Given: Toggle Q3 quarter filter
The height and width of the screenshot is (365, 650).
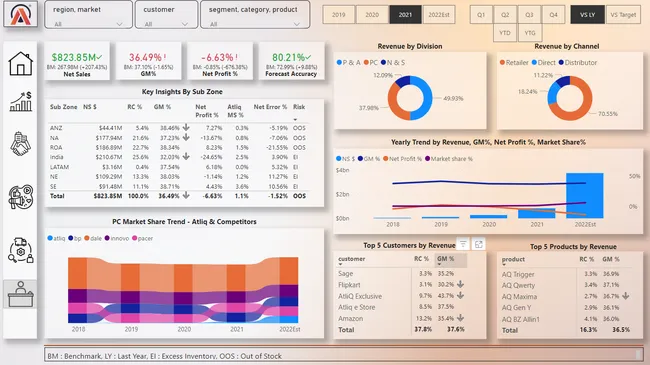Looking at the screenshot, I should pos(529,15).
